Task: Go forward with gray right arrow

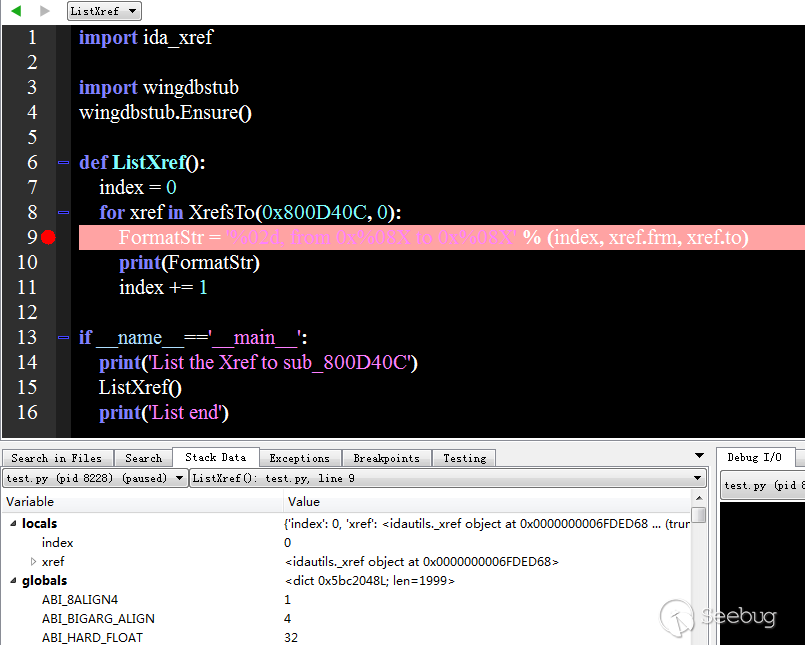Action: tap(45, 11)
